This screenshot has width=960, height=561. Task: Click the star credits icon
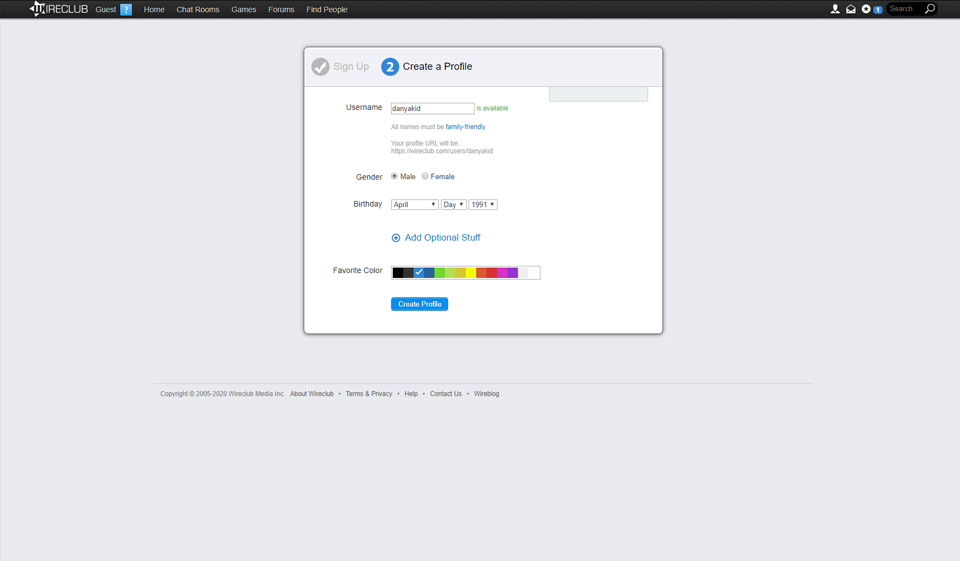click(x=866, y=9)
